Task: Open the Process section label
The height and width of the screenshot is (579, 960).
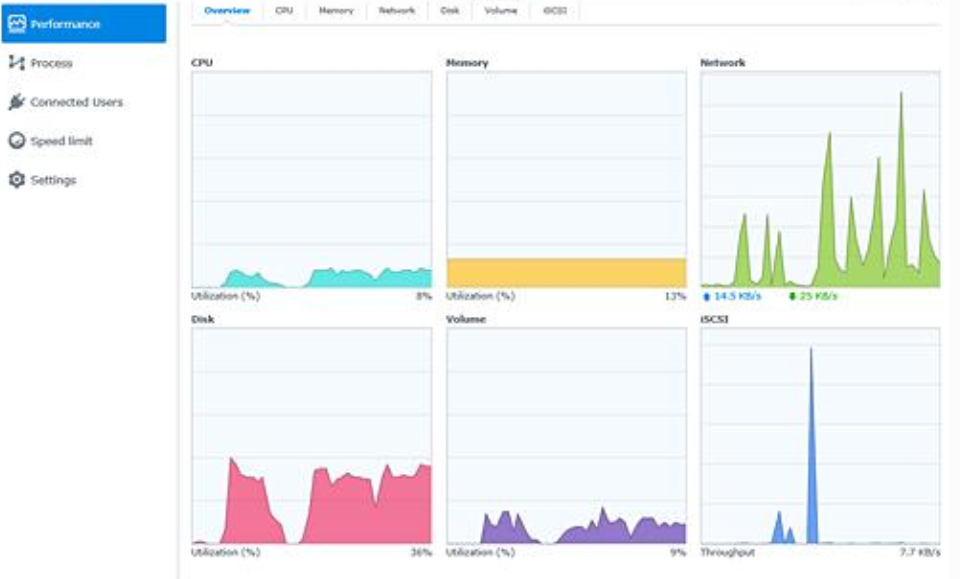Action: click(51, 63)
